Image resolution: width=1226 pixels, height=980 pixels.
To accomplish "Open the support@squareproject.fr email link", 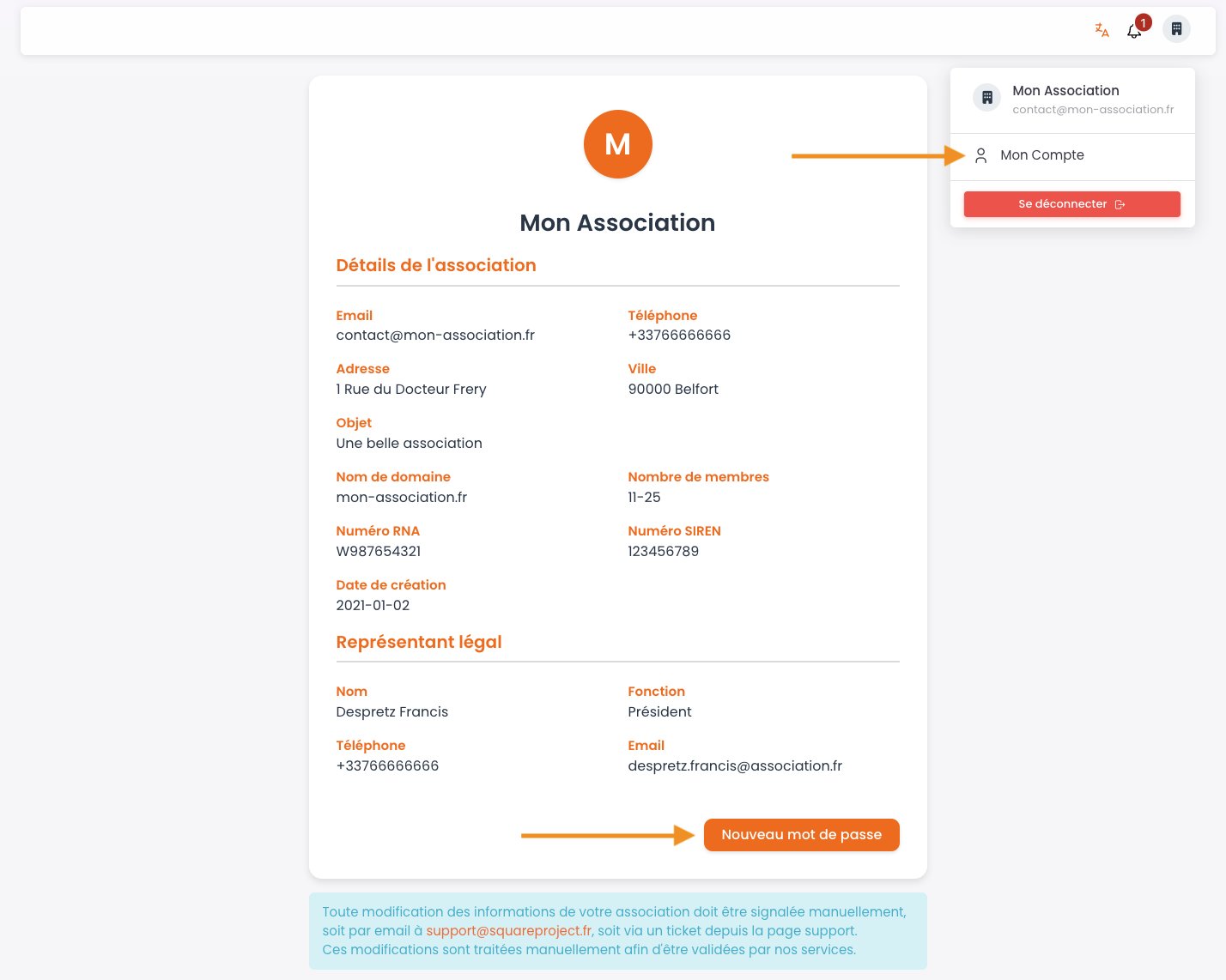I will 508,931.
